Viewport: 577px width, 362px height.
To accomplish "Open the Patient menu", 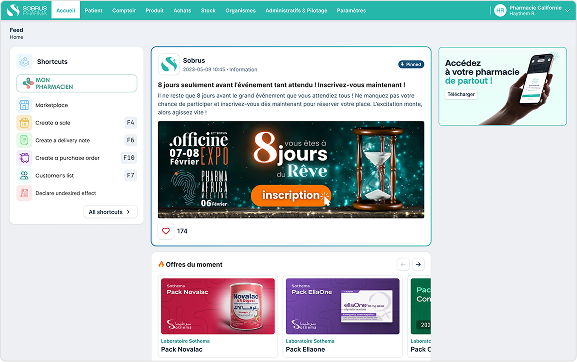I will coord(93,10).
